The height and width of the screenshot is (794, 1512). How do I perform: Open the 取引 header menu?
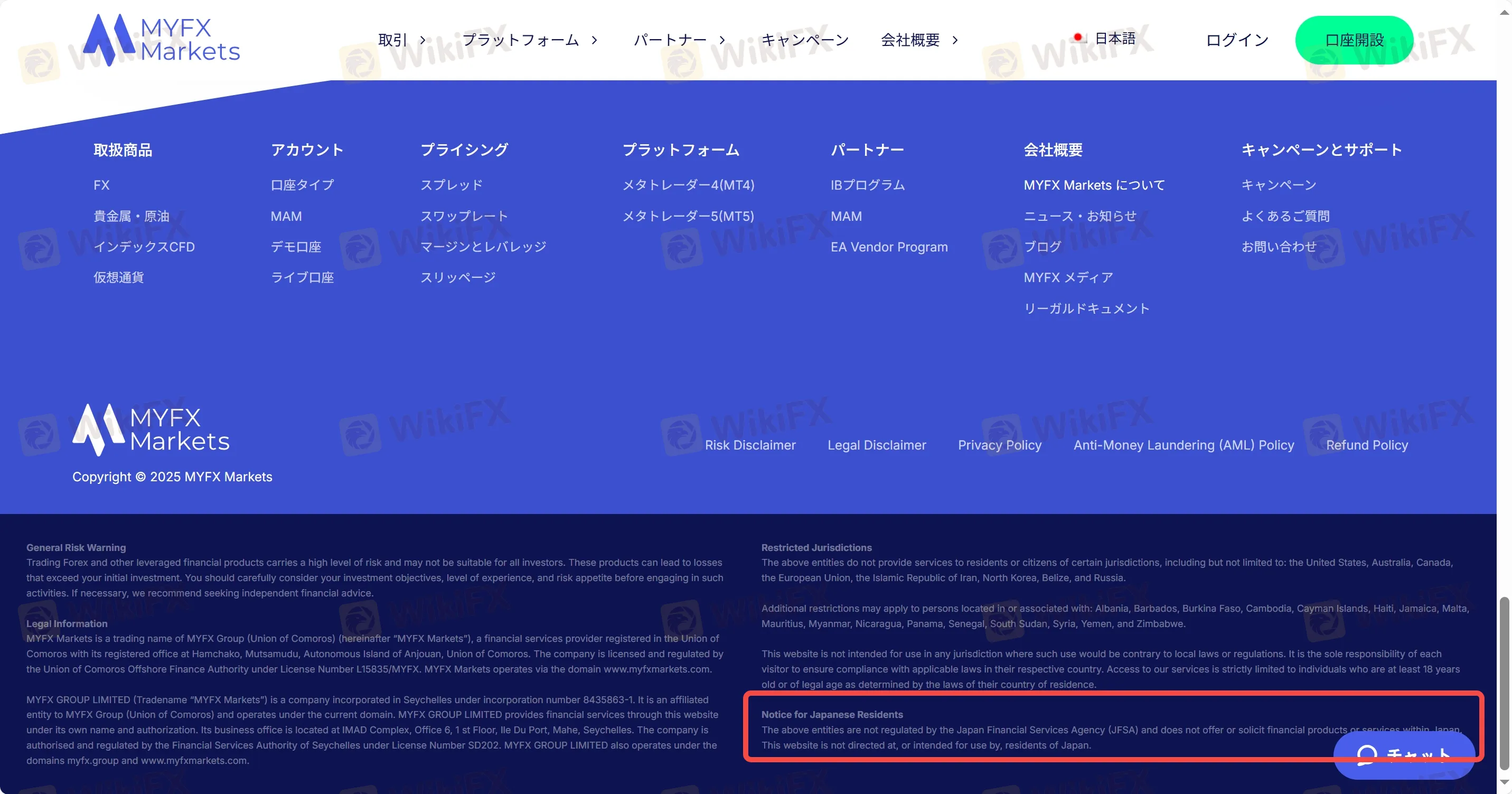pyautogui.click(x=393, y=40)
